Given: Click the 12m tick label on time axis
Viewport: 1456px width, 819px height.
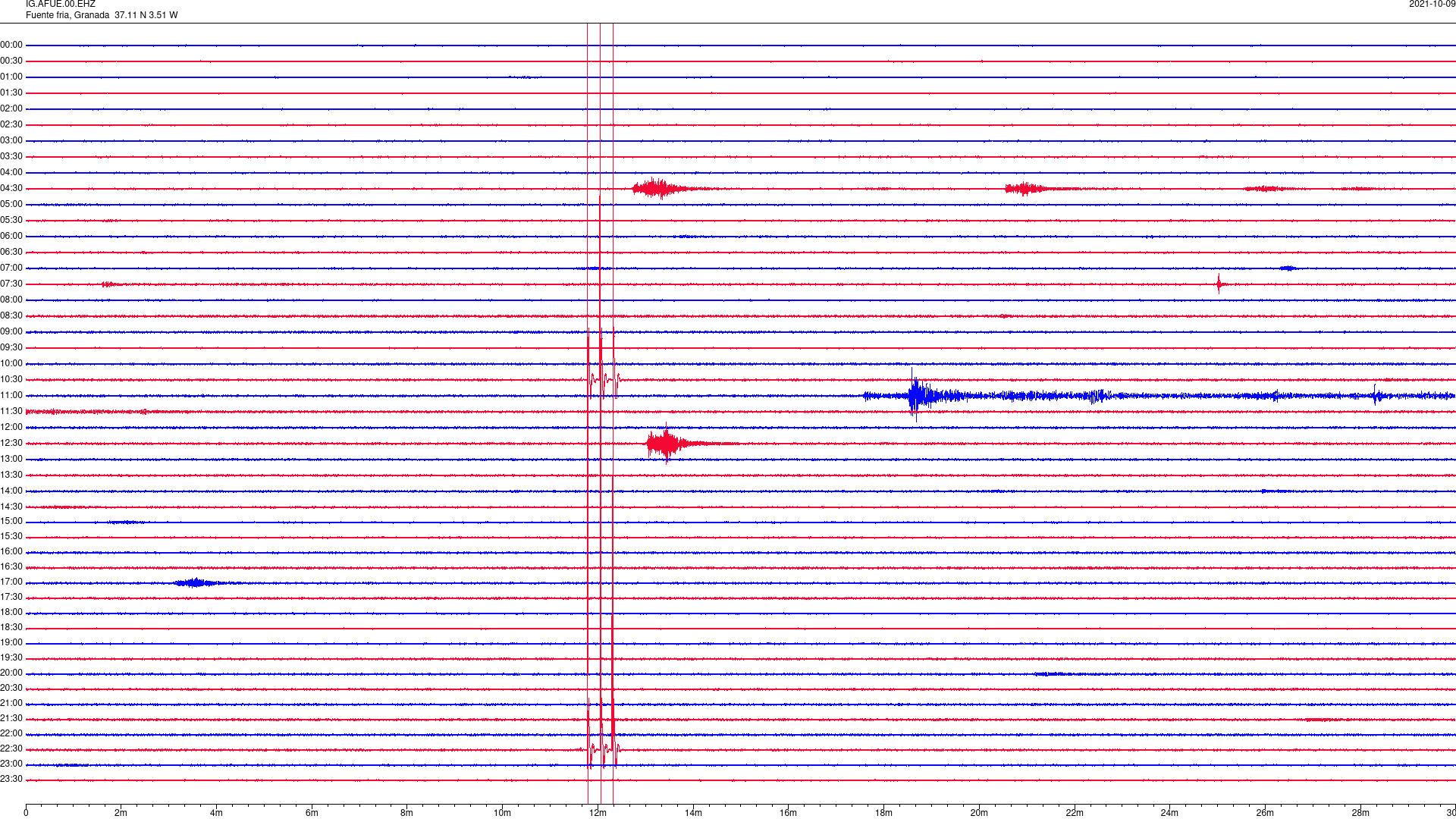Looking at the screenshot, I should [x=598, y=813].
